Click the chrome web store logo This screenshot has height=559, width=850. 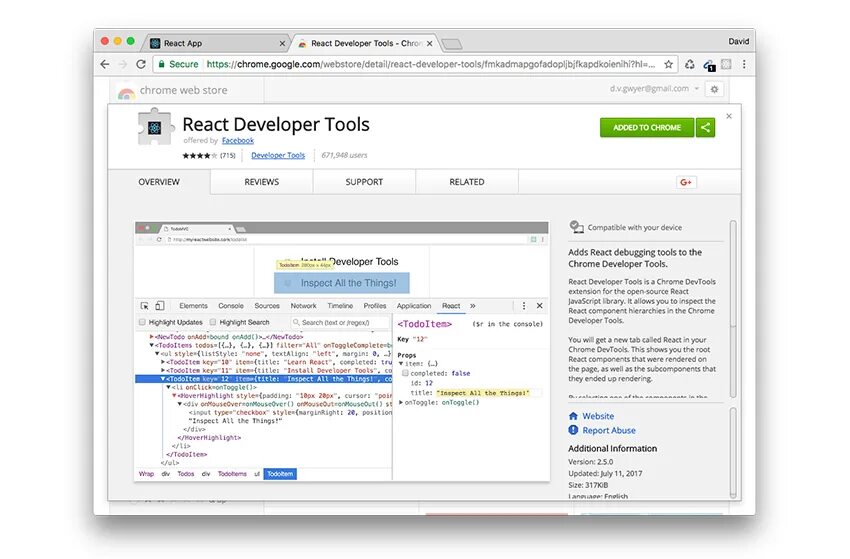(126, 93)
